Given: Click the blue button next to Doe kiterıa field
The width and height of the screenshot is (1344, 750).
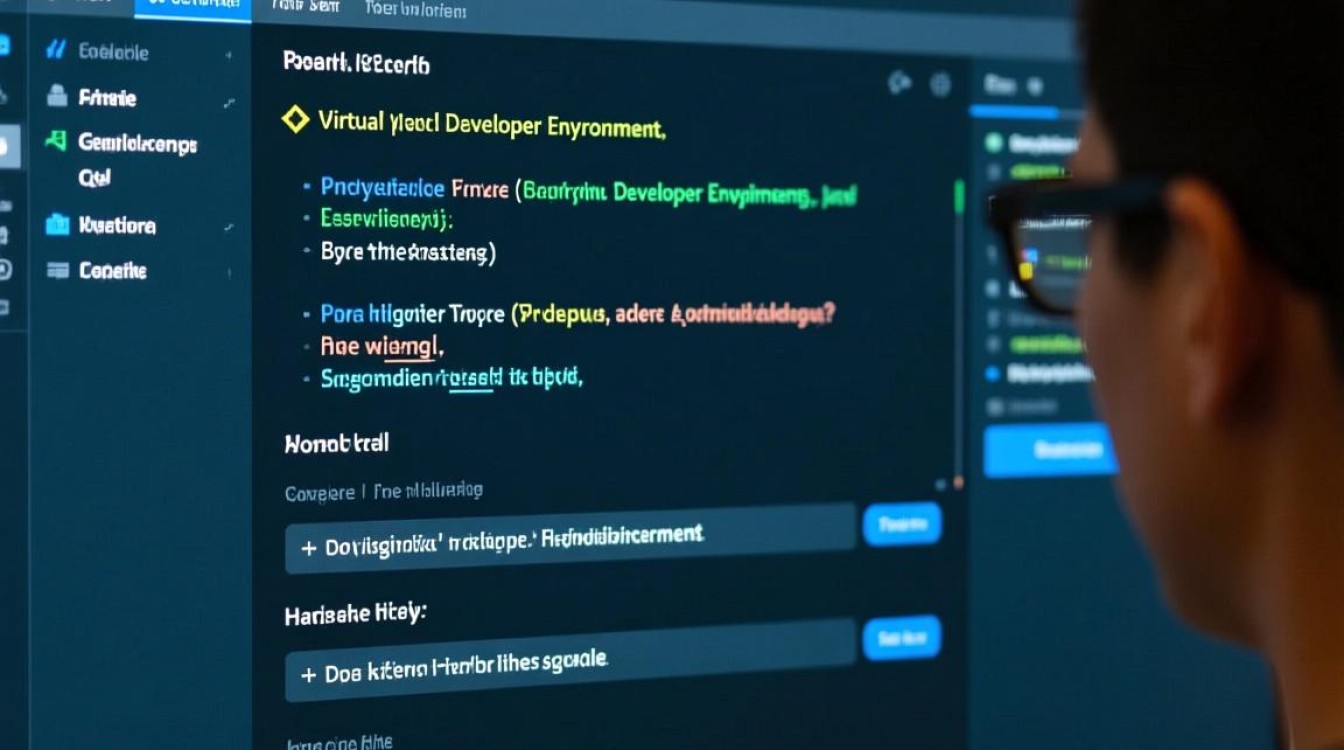Looking at the screenshot, I should tap(901, 637).
